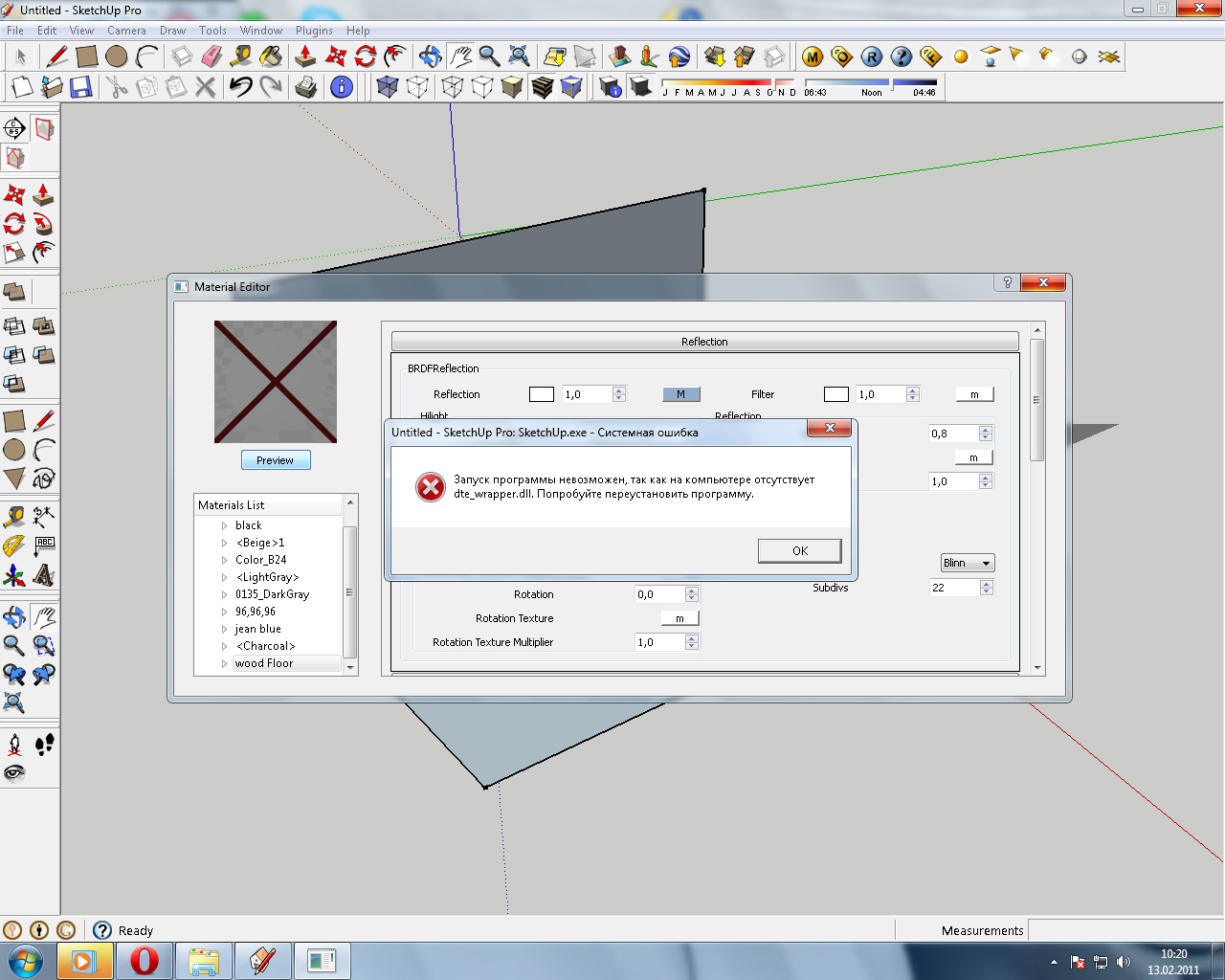Open the Blinn shader type dropdown
This screenshot has height=980, width=1225.
coord(967,563)
